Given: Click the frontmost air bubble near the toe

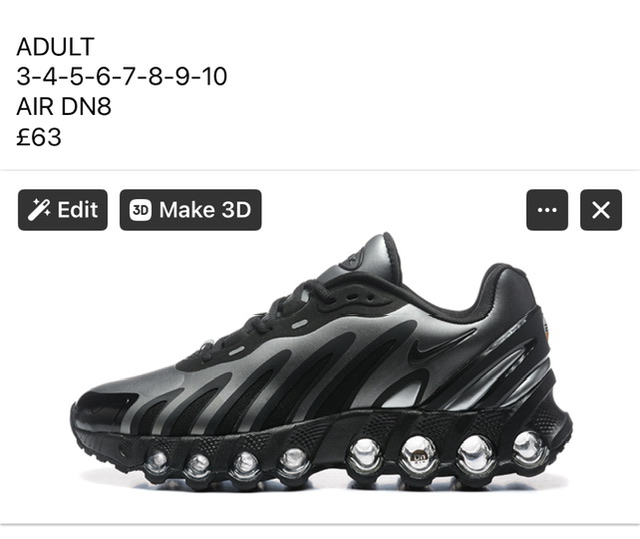Looking at the screenshot, I should (157, 462).
